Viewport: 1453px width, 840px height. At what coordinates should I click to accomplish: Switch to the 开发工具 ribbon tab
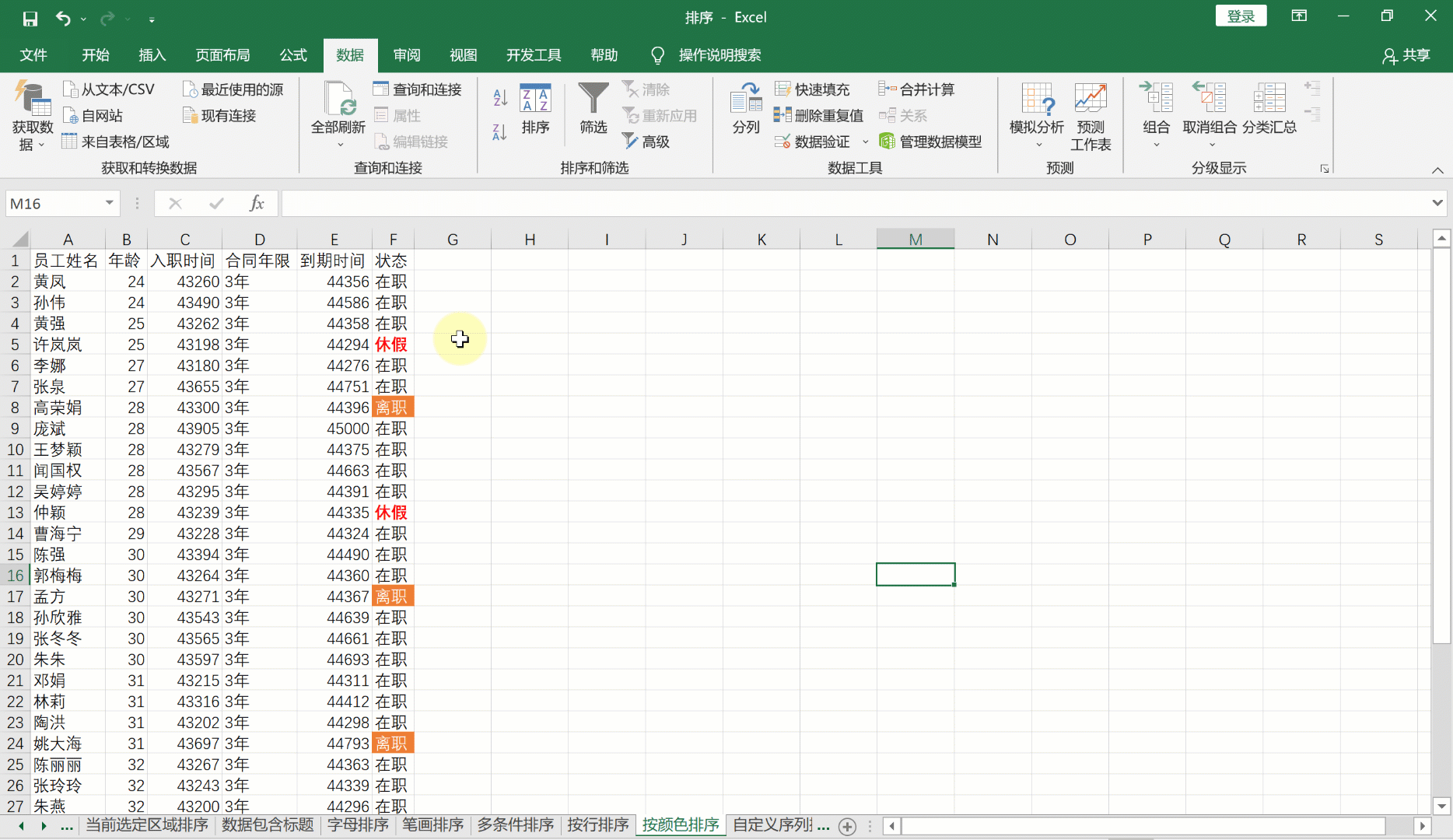click(534, 55)
